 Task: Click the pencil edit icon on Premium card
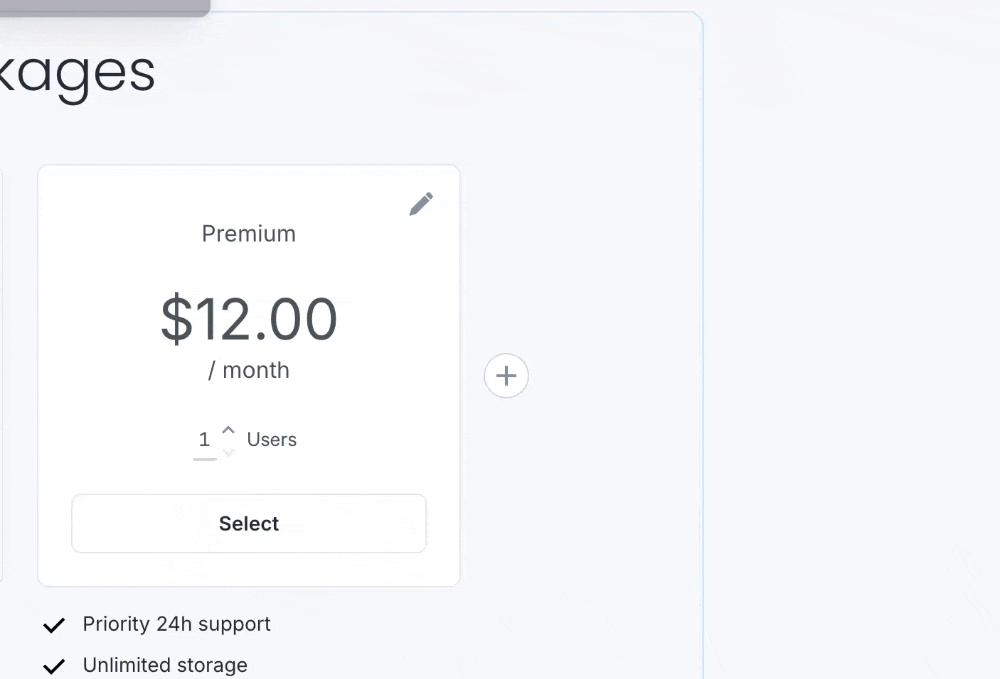point(421,204)
